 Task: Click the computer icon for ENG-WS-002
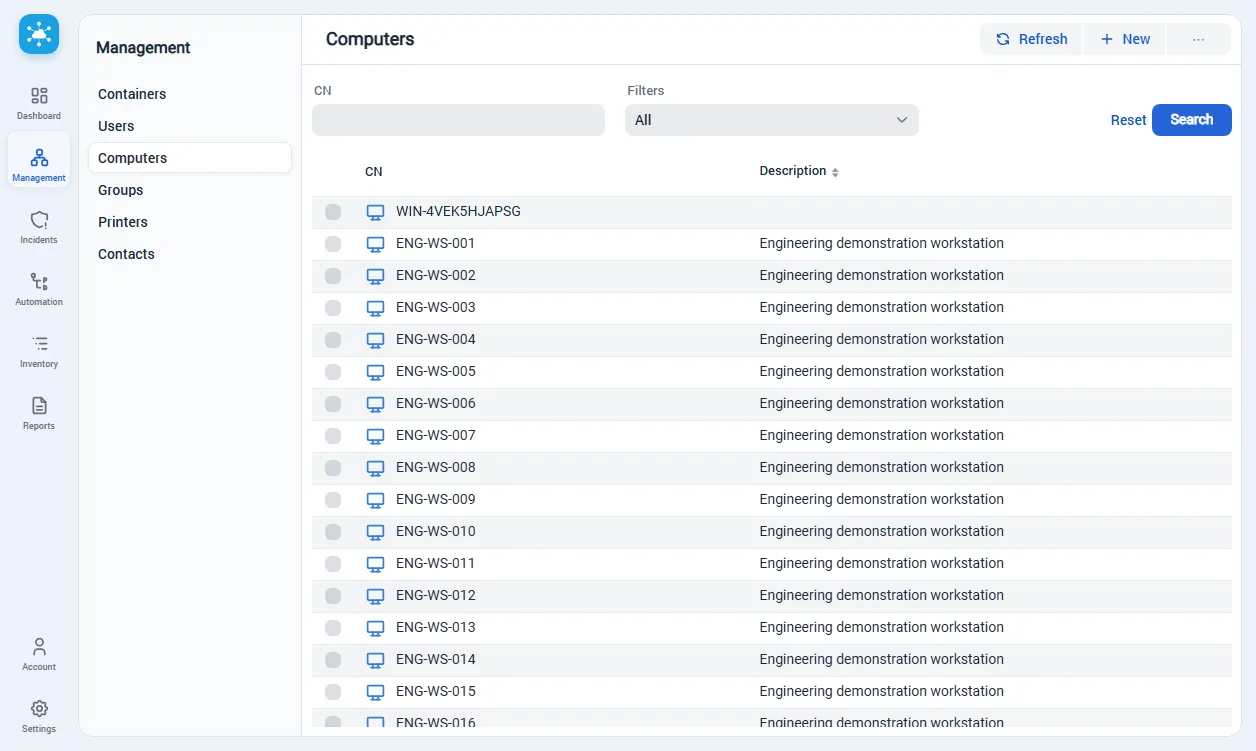(x=375, y=276)
